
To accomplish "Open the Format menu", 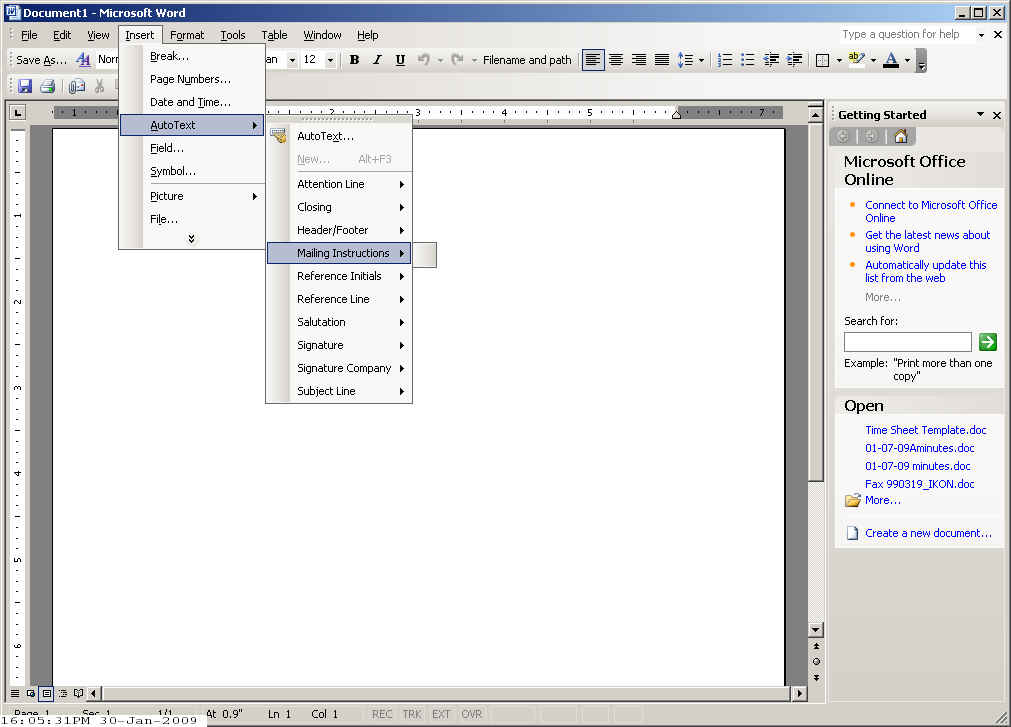I will pos(187,35).
